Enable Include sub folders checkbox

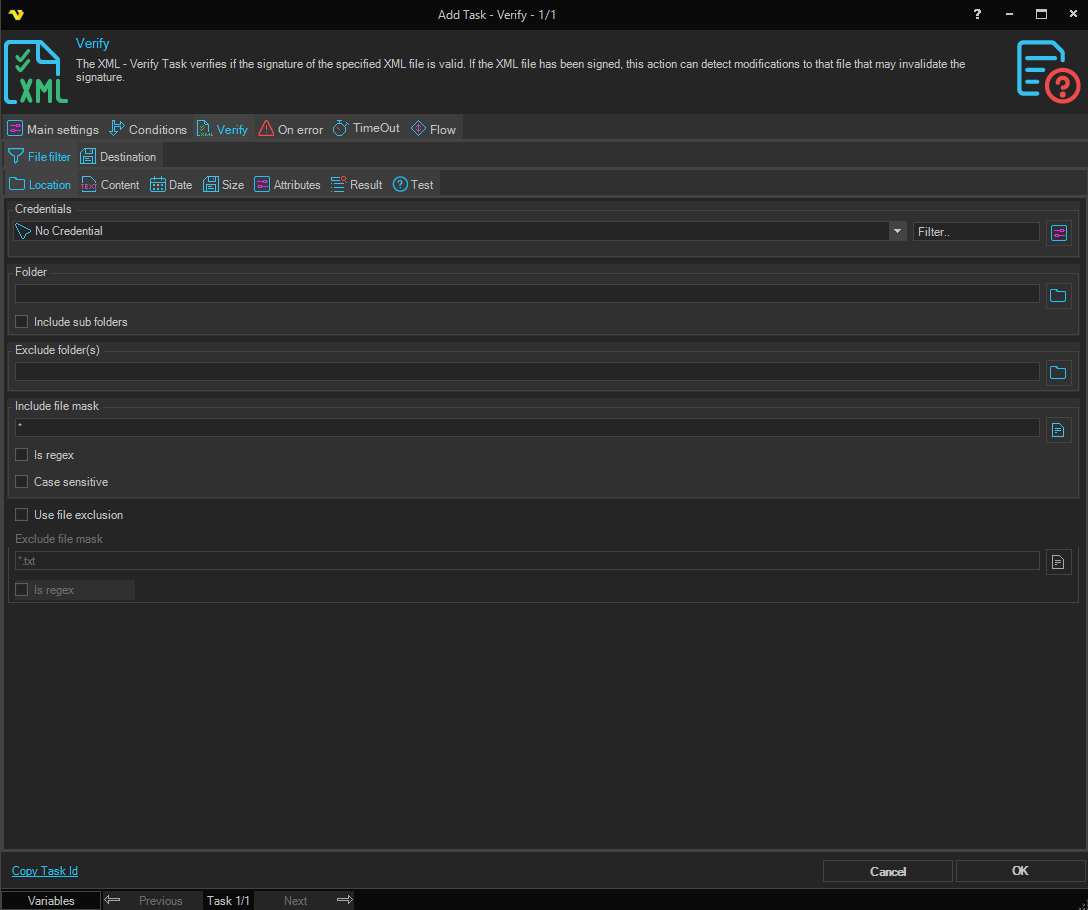(x=22, y=322)
